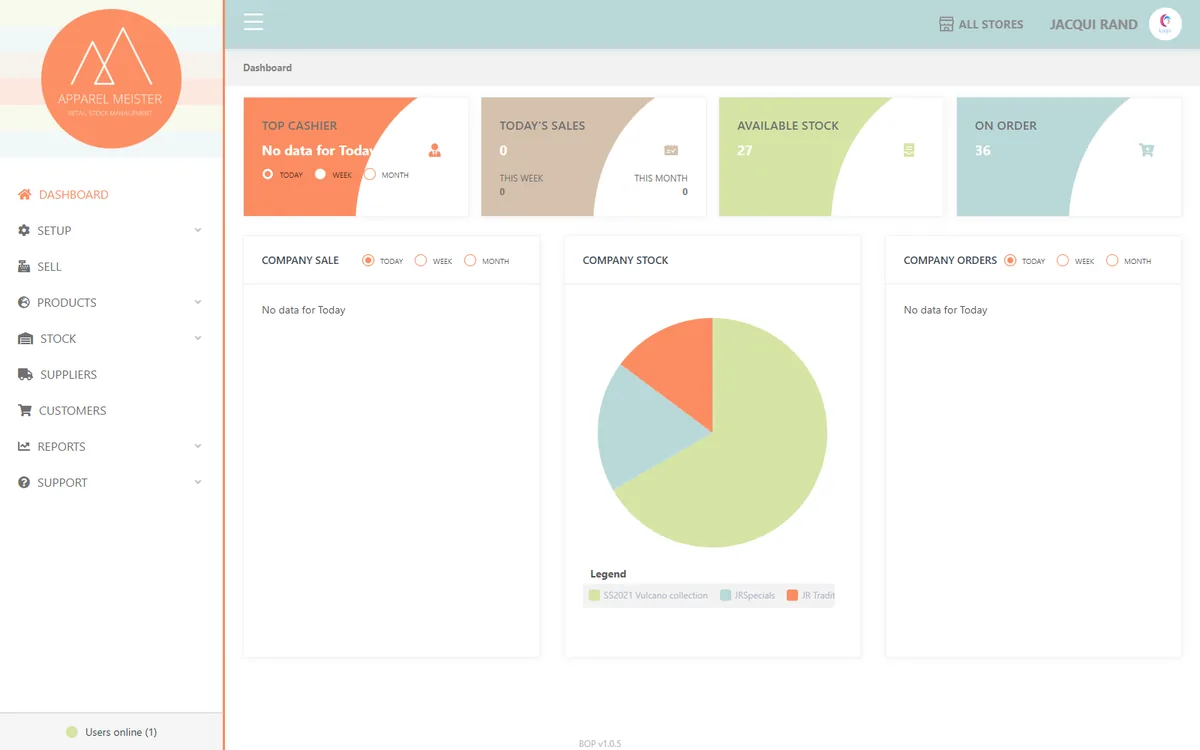
Task: Click the JRSpecials legend swatch
Action: [725, 595]
